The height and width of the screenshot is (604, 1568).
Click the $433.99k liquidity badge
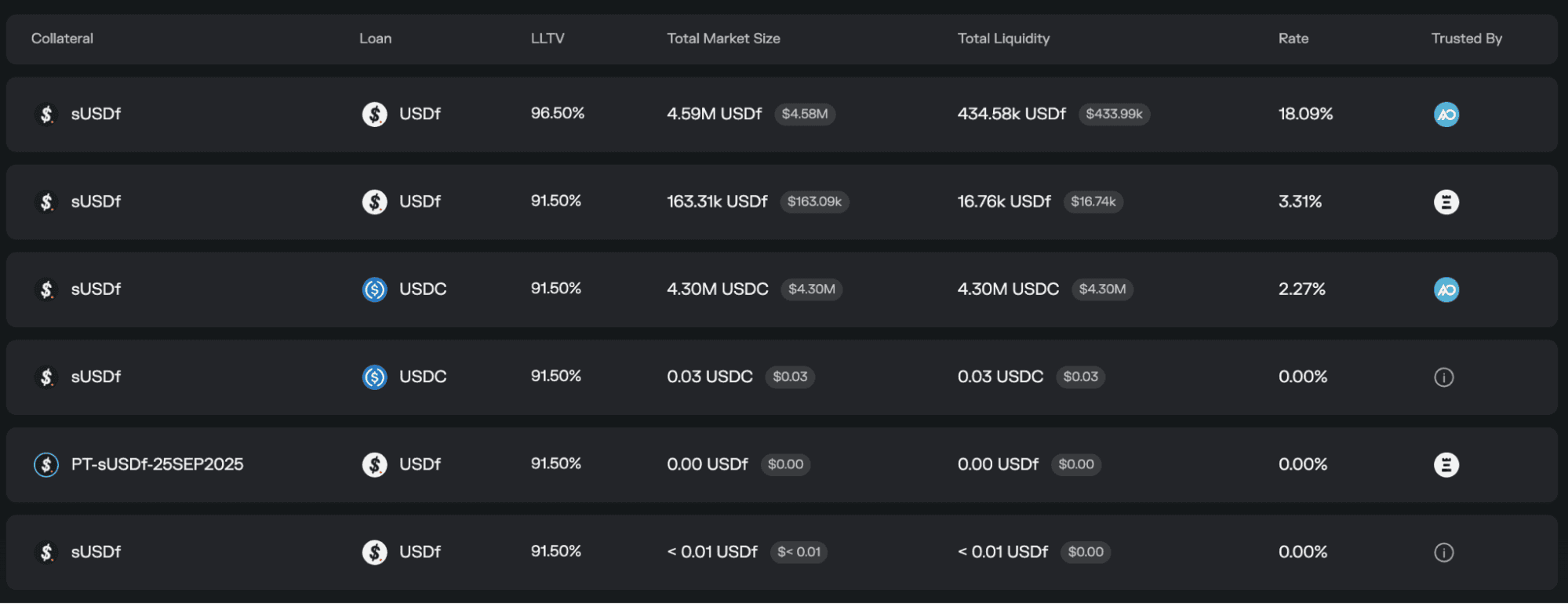(1114, 114)
